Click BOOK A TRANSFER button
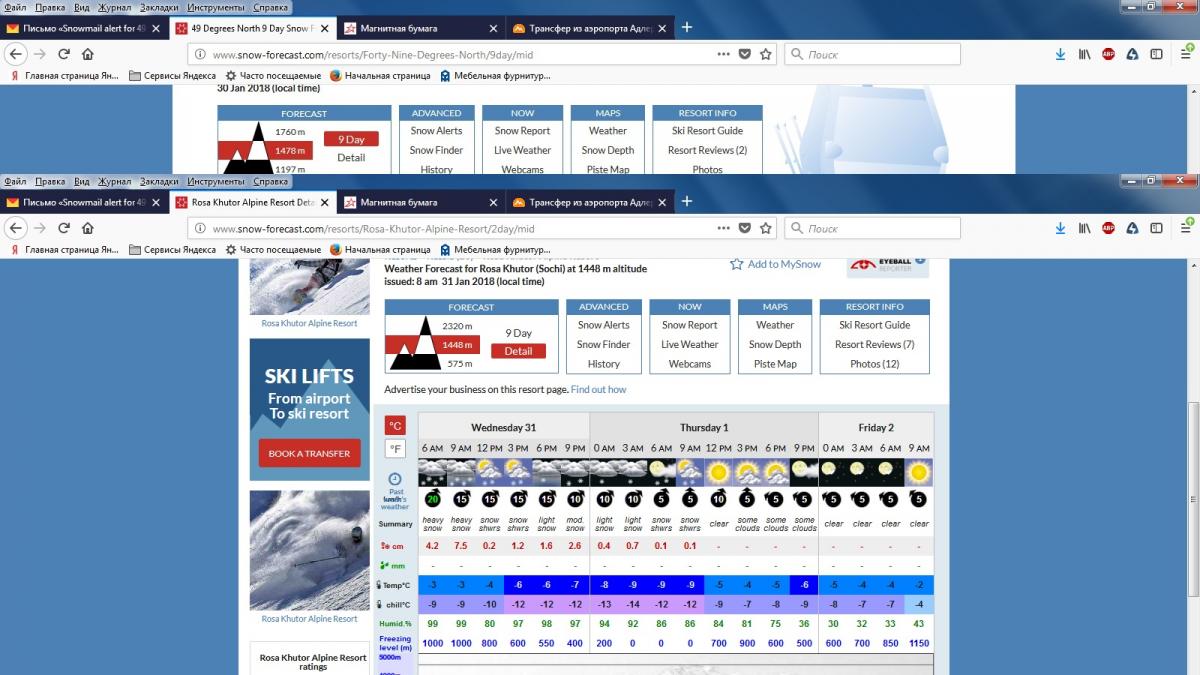 (x=309, y=453)
